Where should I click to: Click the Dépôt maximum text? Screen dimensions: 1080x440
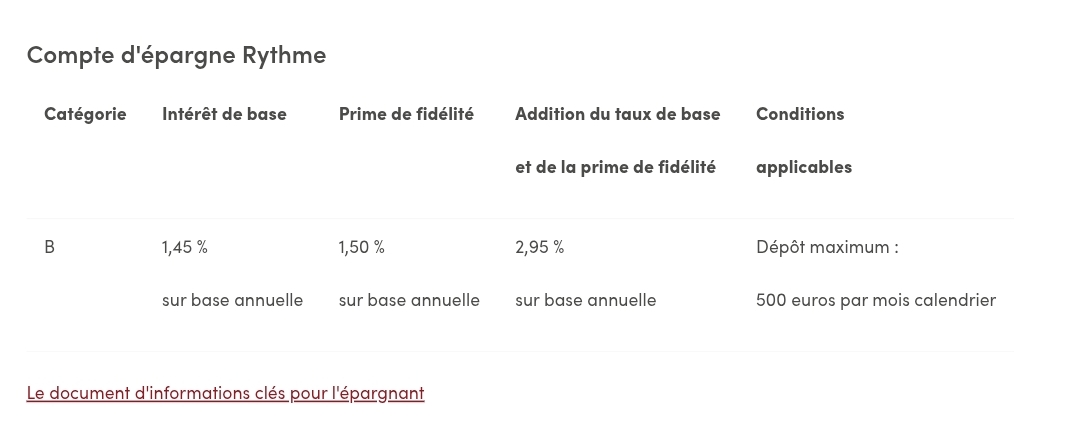827,247
